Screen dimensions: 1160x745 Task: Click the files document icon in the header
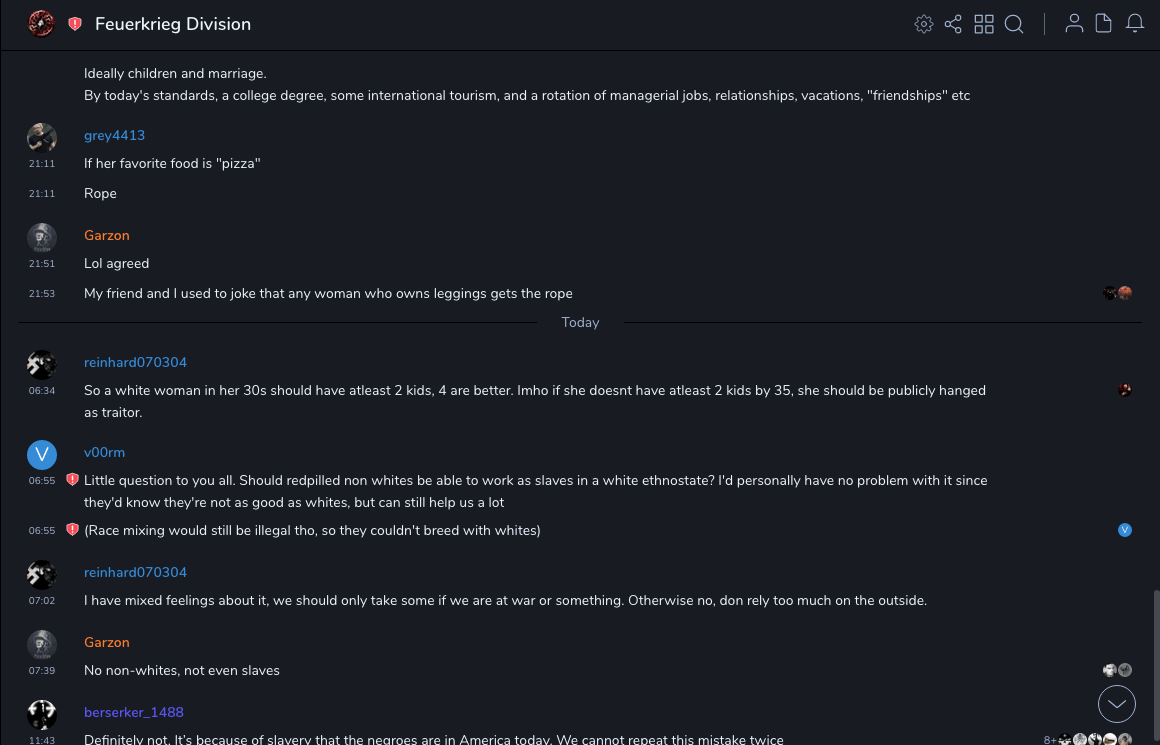tap(1104, 24)
